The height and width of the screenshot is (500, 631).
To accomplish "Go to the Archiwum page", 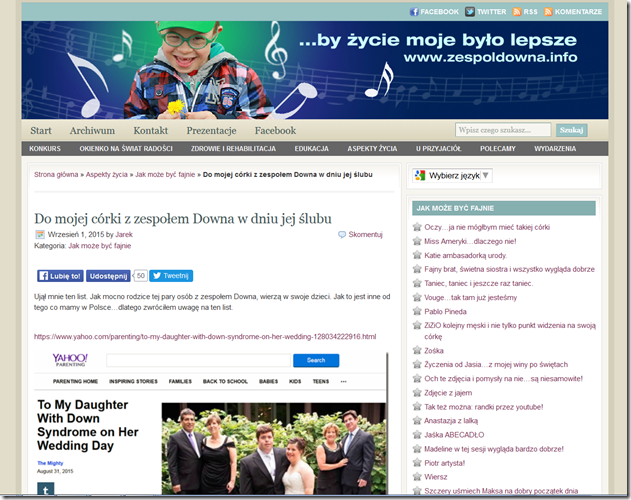I will click(x=92, y=130).
